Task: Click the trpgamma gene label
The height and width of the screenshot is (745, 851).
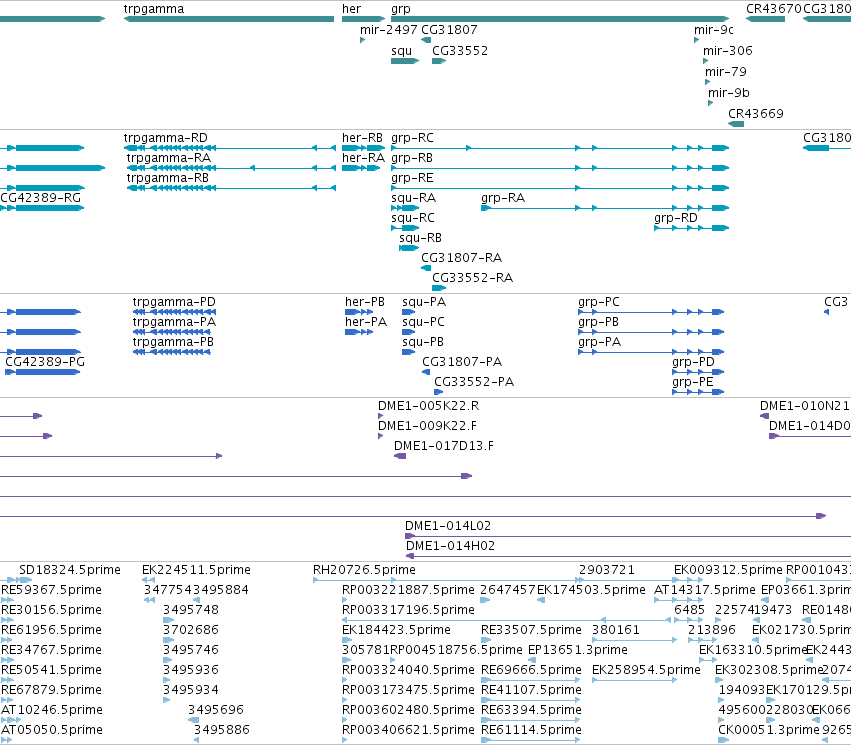Action: [154, 9]
